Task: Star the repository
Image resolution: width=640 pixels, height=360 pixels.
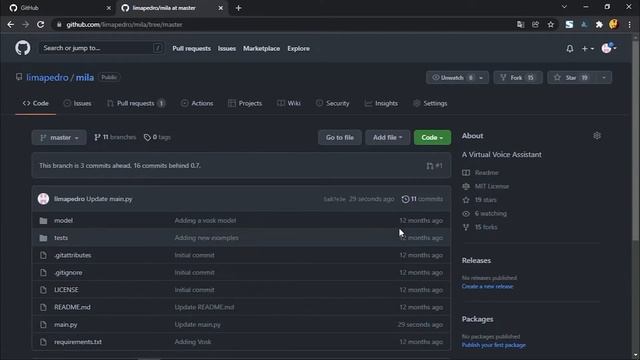Action: (572, 78)
